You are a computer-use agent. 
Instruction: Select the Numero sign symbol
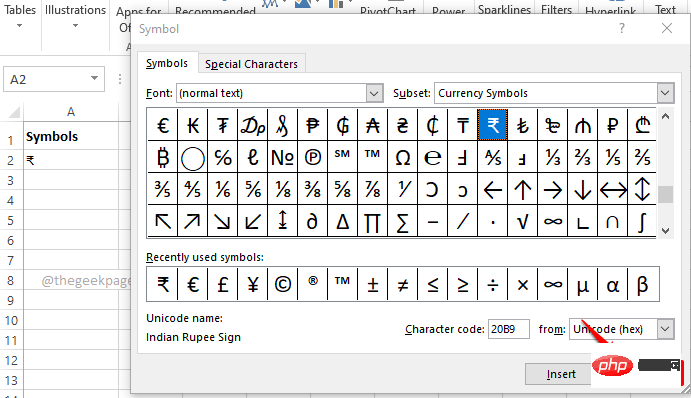click(x=282, y=157)
